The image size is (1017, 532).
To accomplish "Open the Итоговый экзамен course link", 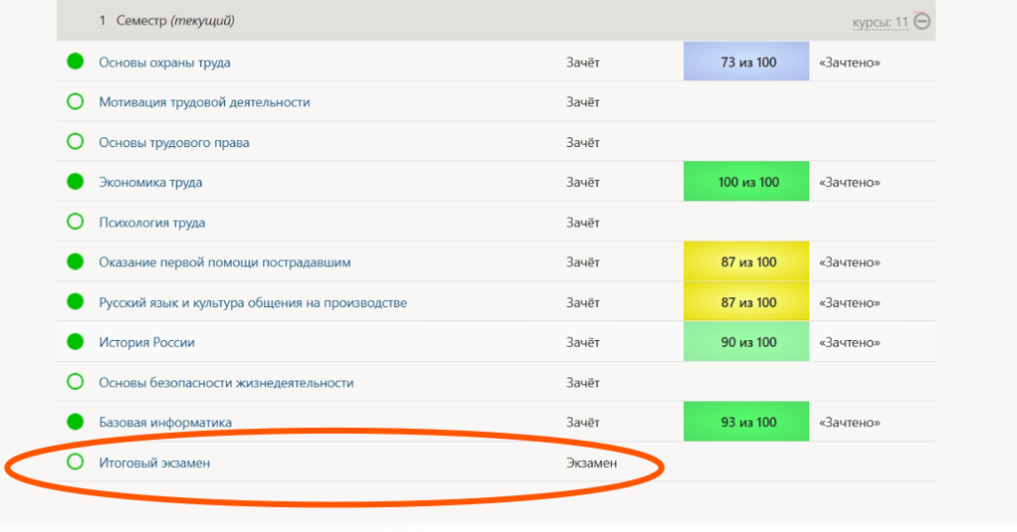I will coord(154,463).
